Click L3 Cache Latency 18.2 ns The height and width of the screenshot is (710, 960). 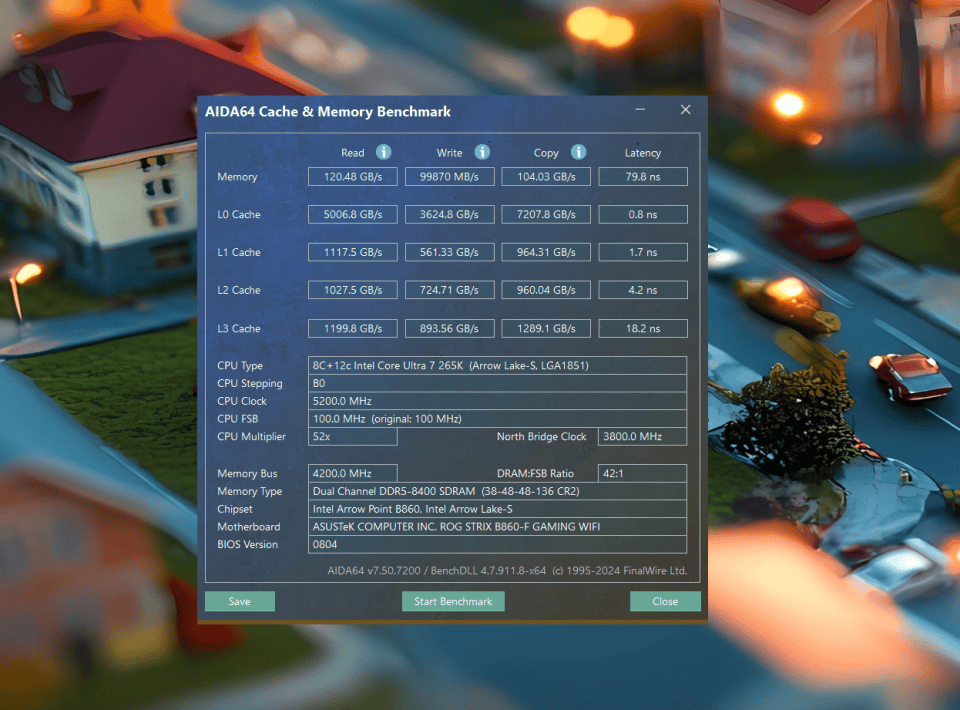[643, 328]
